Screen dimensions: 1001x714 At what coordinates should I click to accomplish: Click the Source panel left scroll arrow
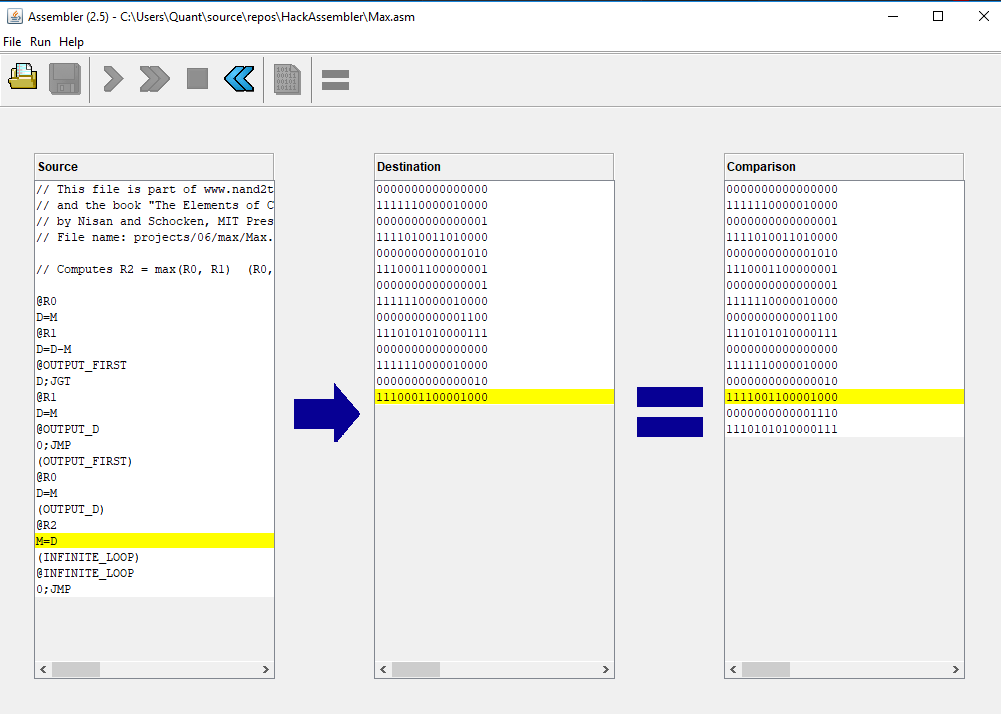click(44, 670)
